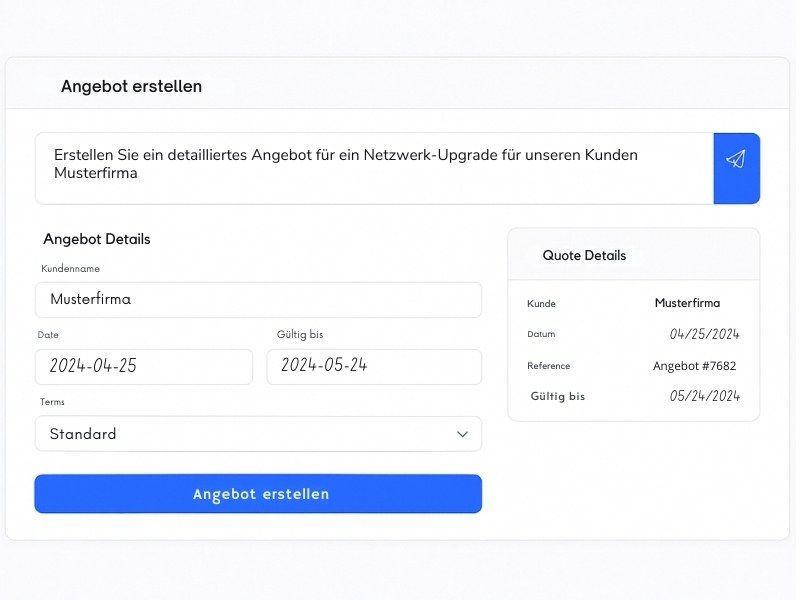
Task: Click the Date field showing 2024-04-25
Action: [144, 366]
